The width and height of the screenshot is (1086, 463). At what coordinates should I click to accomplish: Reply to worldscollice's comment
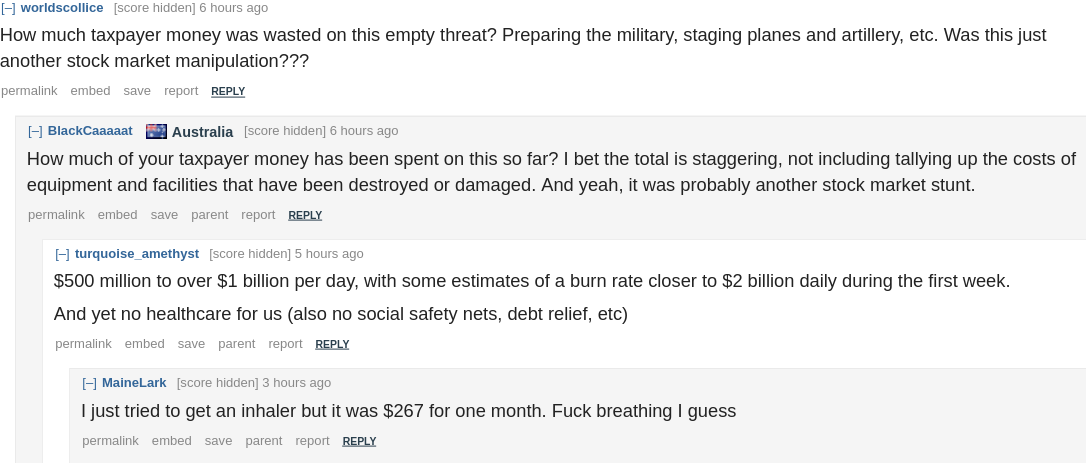point(228,91)
